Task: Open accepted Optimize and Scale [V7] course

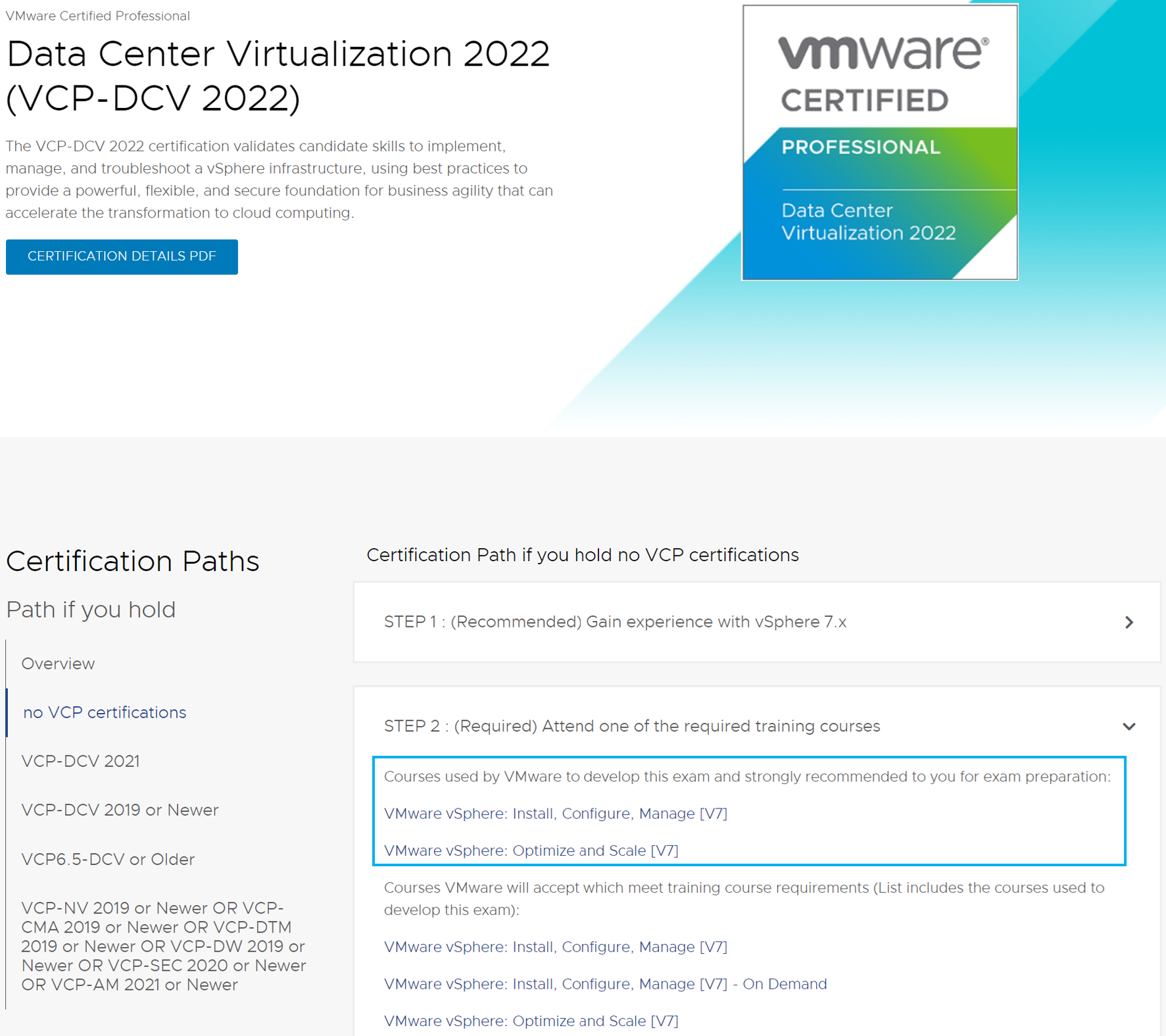Action: pos(531,1021)
